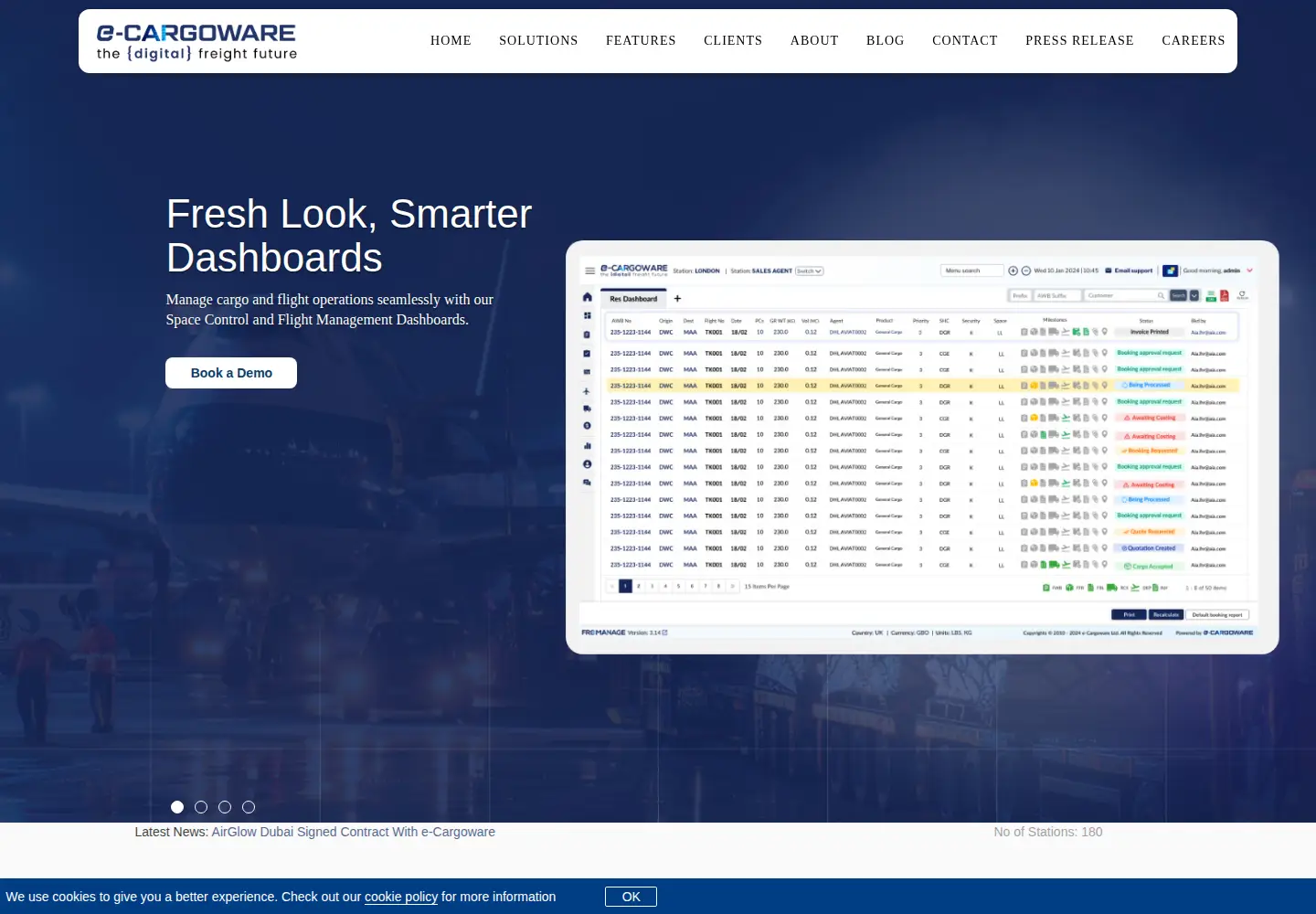View the Press Release page
This screenshot has width=1316, height=914.
coord(1079,41)
